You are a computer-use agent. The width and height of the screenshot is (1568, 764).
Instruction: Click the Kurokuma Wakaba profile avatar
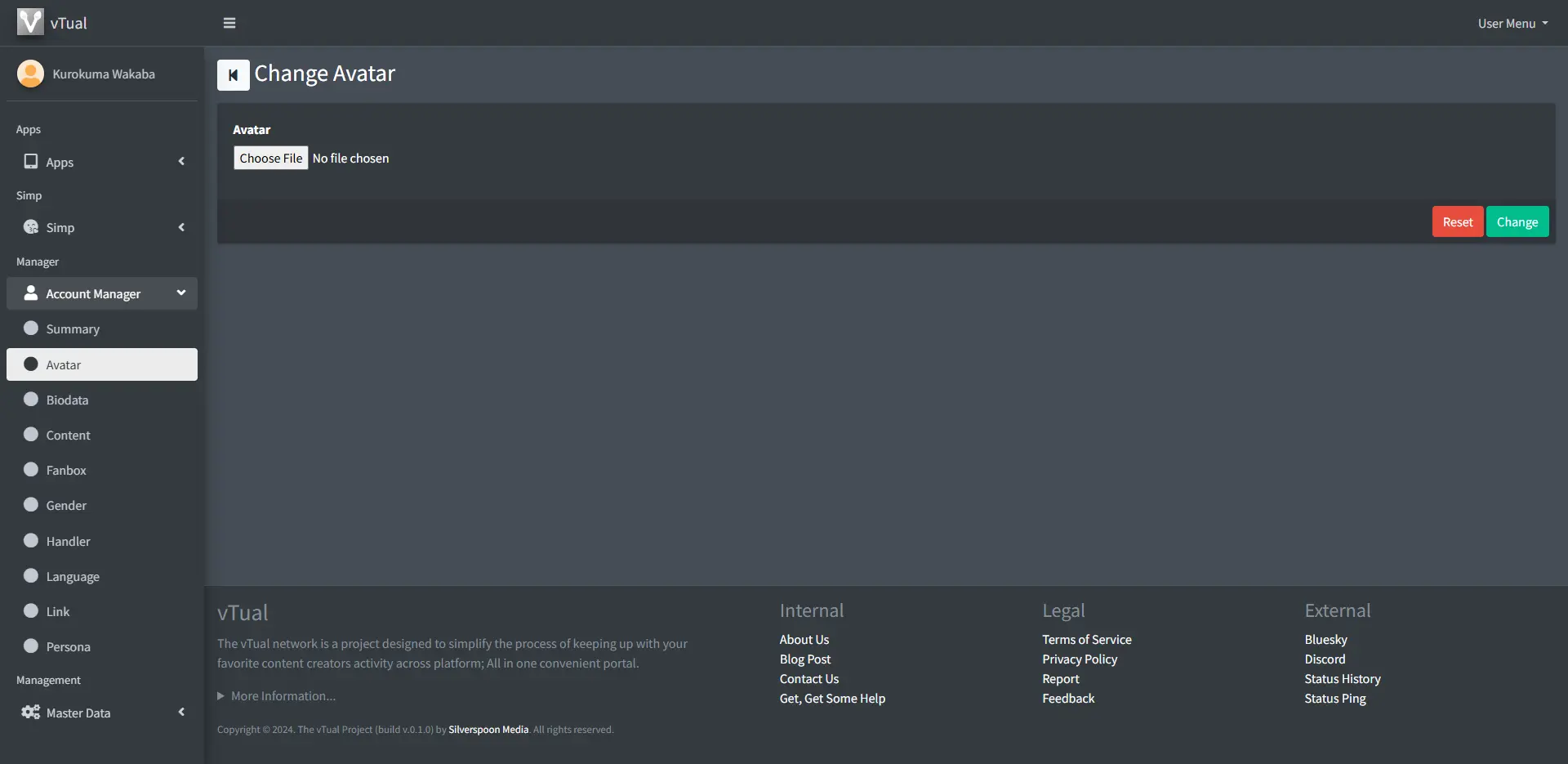30,74
